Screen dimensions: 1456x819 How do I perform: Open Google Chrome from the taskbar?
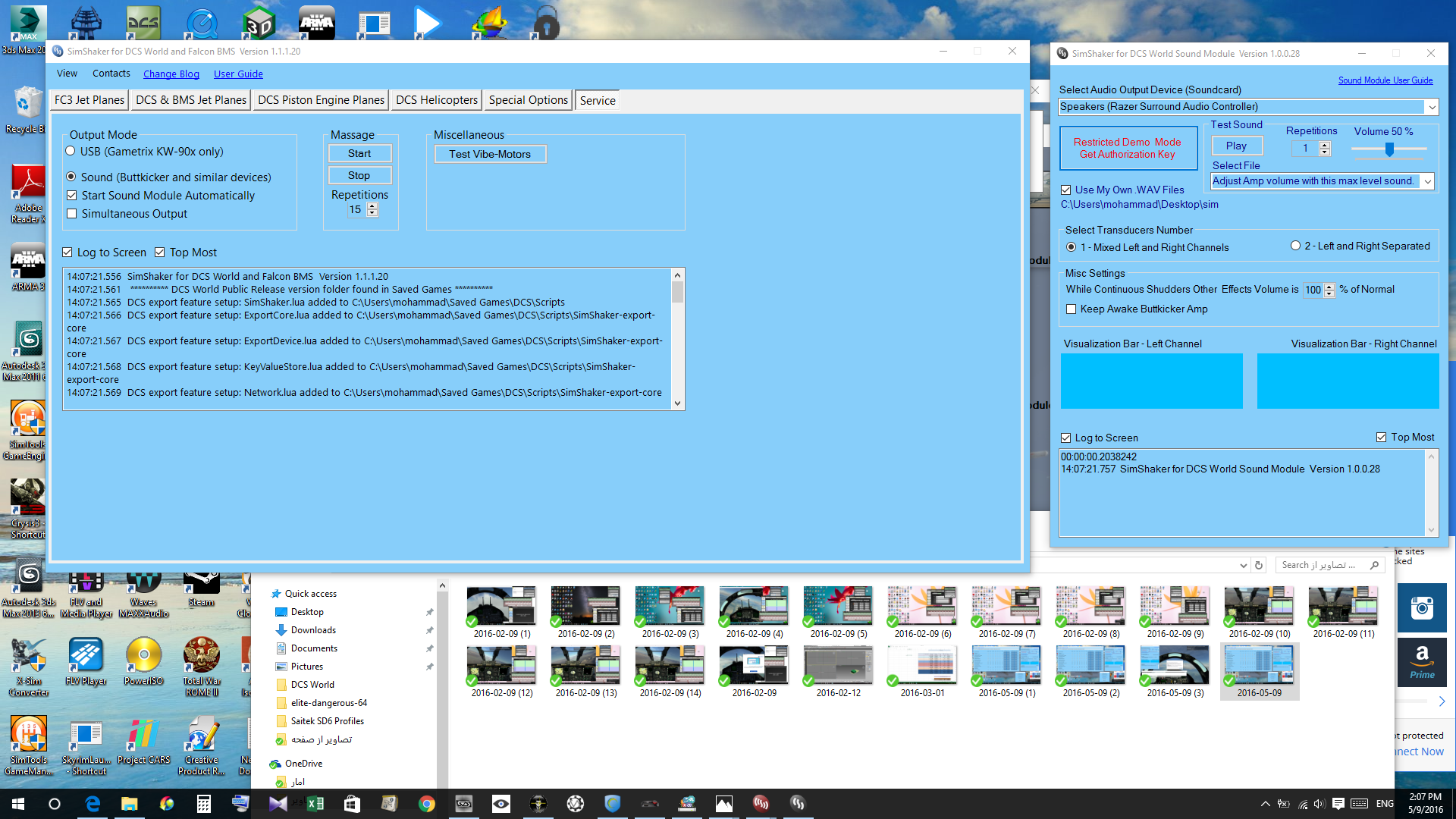[x=426, y=804]
